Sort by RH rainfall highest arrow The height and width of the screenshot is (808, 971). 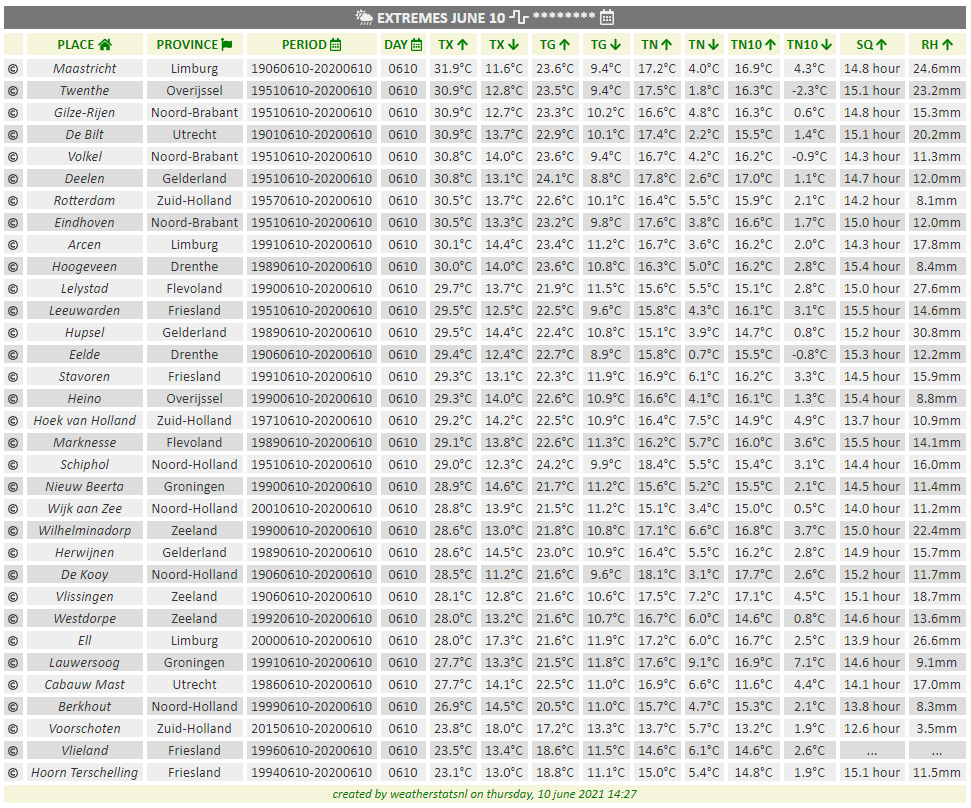(x=947, y=45)
